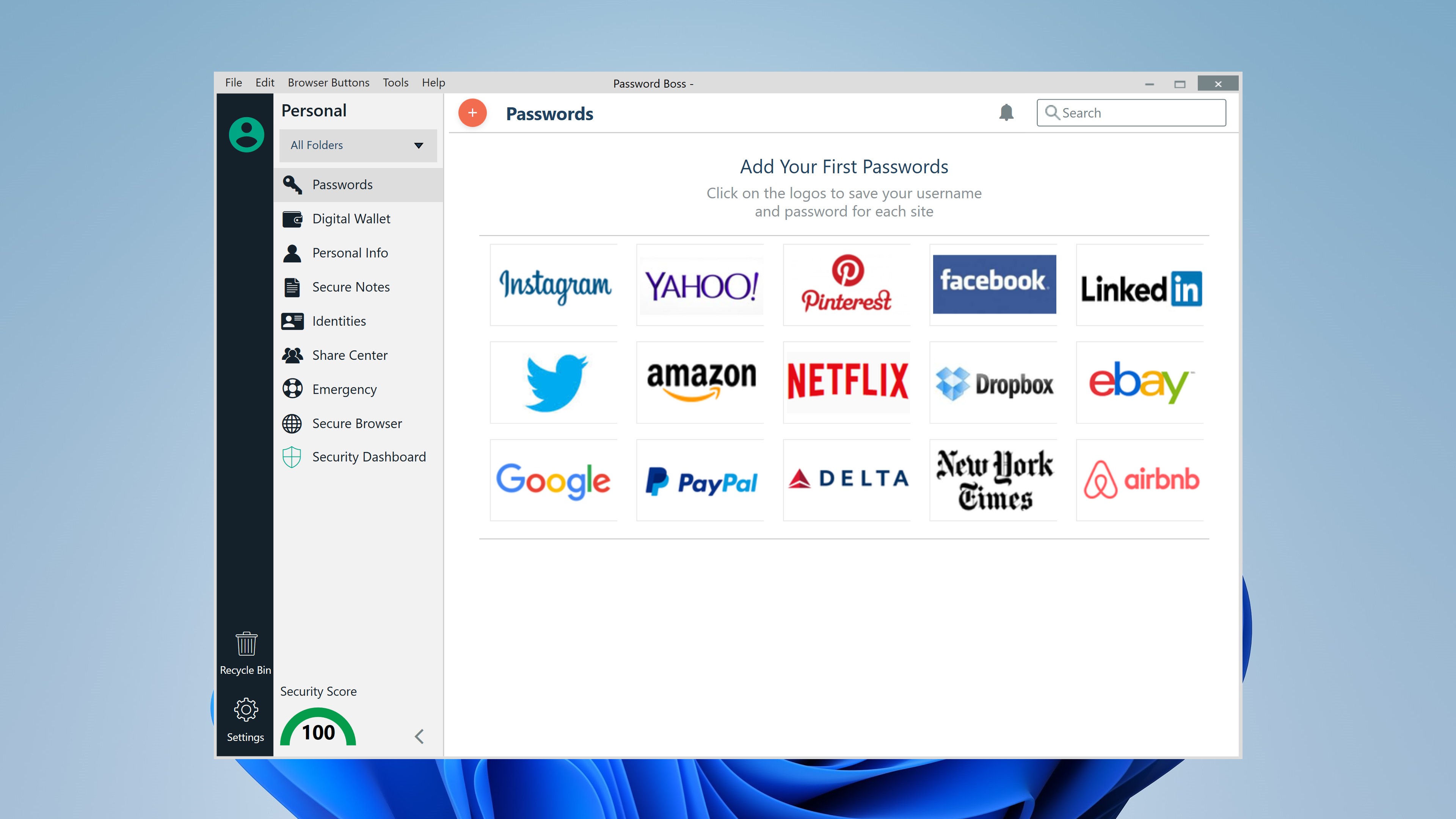Close the Password Boss window

coord(1218,84)
